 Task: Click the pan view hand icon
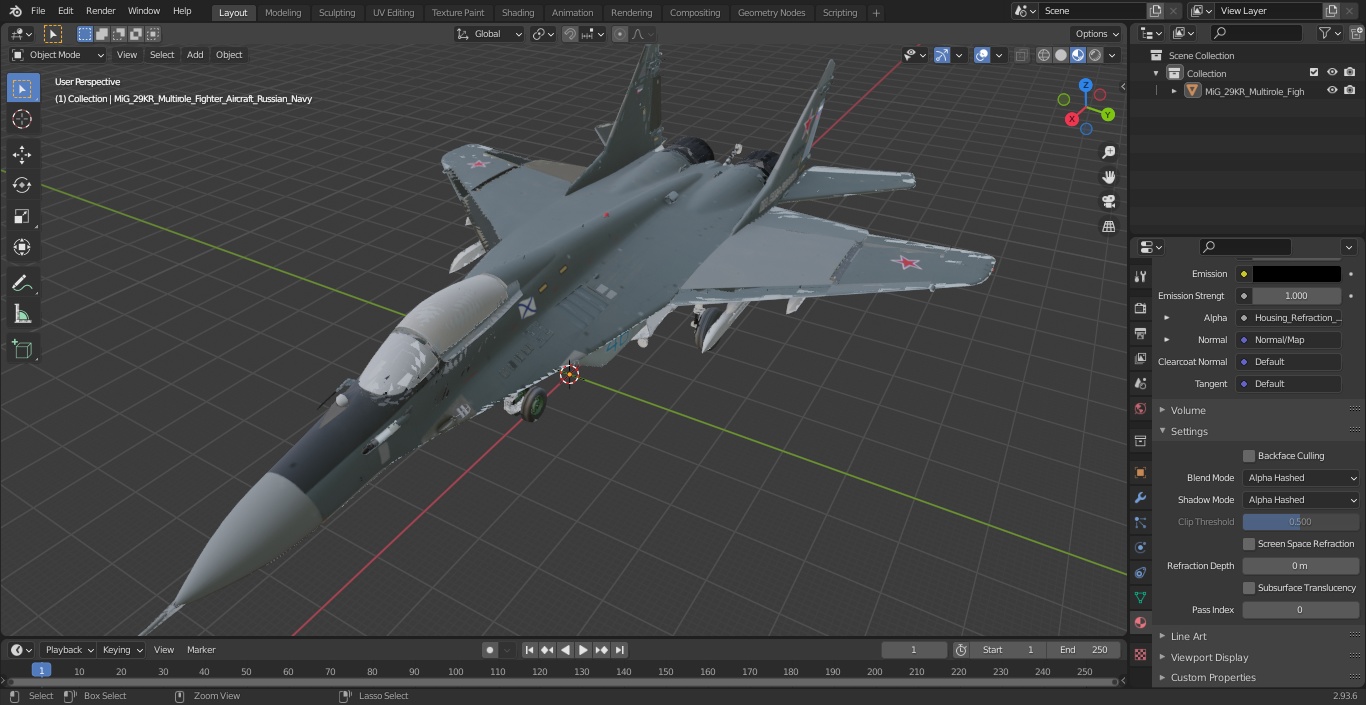(x=1108, y=177)
